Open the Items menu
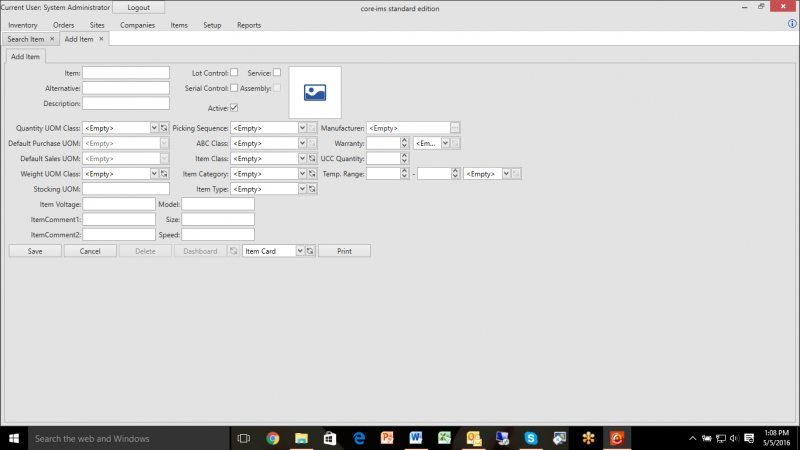This screenshot has width=800, height=450. [179, 25]
